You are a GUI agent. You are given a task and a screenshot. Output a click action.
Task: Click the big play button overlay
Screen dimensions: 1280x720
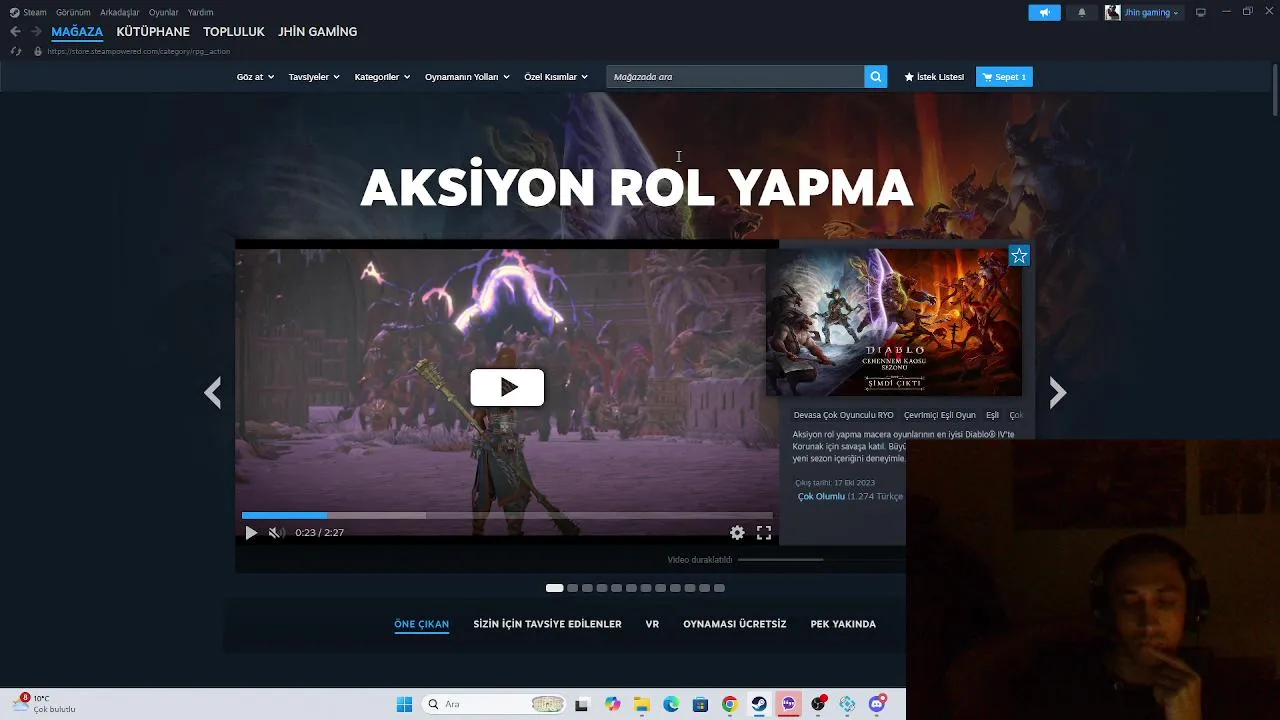pos(507,387)
